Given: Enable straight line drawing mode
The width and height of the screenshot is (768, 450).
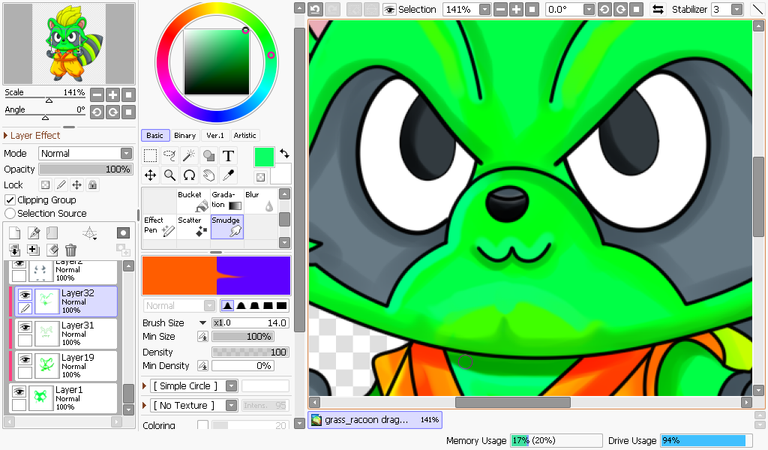Looking at the screenshot, I should [757, 9].
